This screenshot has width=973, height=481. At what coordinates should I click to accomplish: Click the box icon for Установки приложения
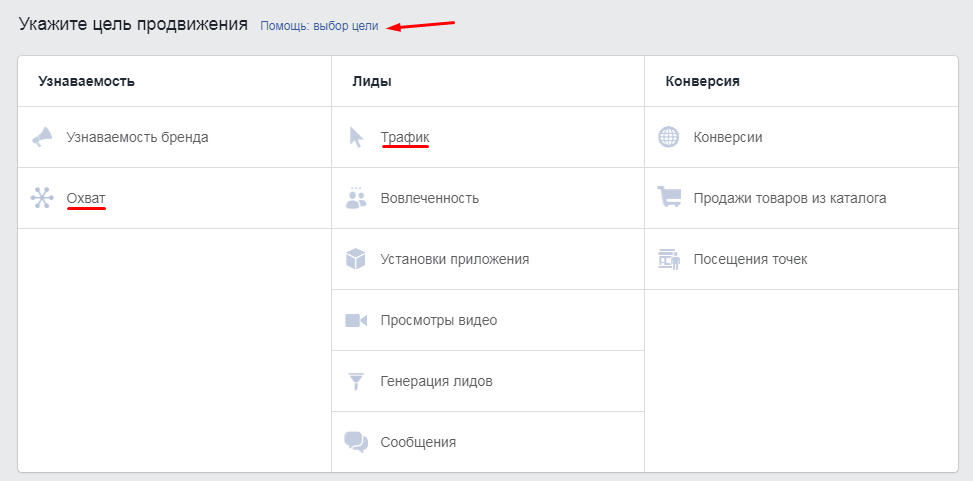coord(356,259)
